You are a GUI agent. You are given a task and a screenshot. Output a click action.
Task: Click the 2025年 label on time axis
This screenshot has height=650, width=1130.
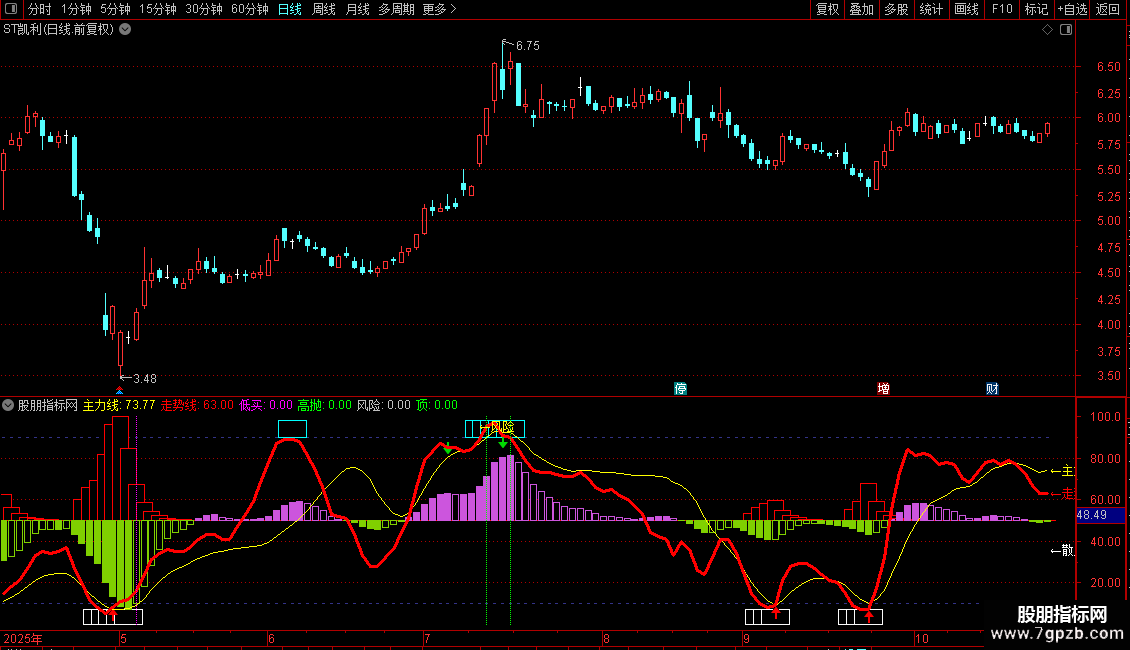pyautogui.click(x=22, y=638)
